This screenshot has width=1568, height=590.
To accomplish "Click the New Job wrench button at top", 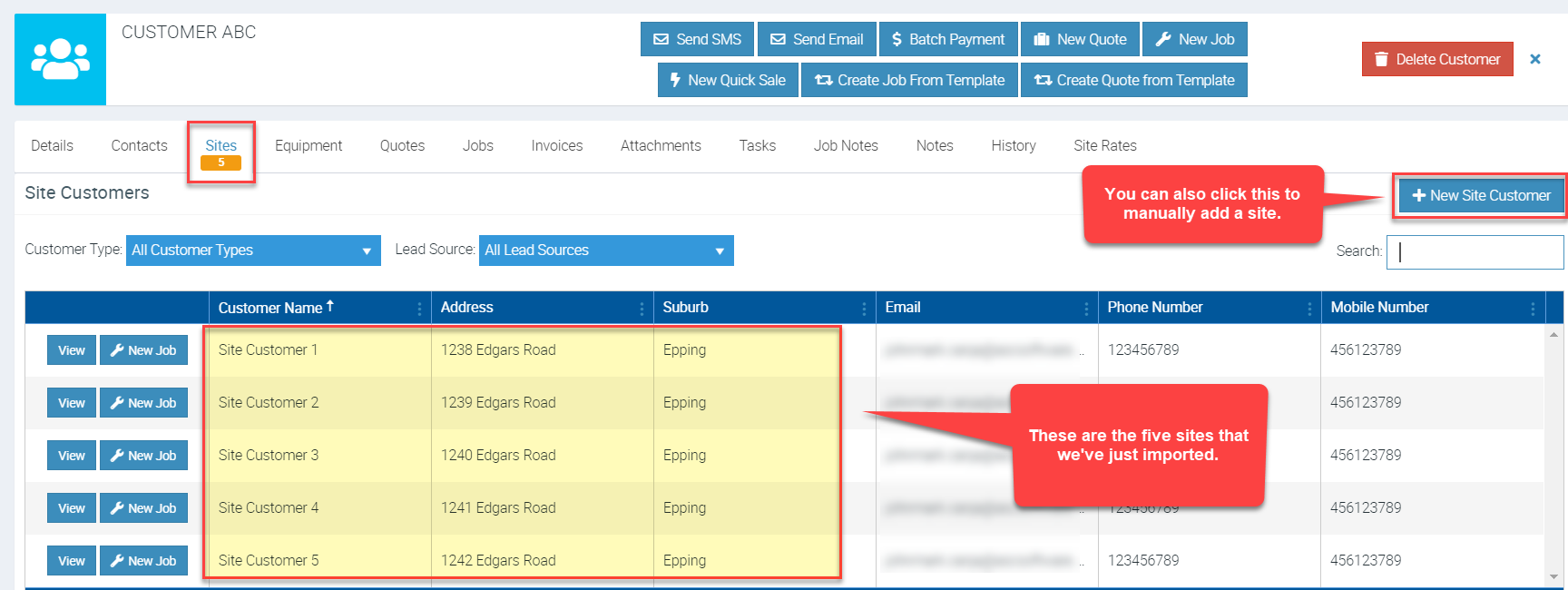I will click(1194, 39).
